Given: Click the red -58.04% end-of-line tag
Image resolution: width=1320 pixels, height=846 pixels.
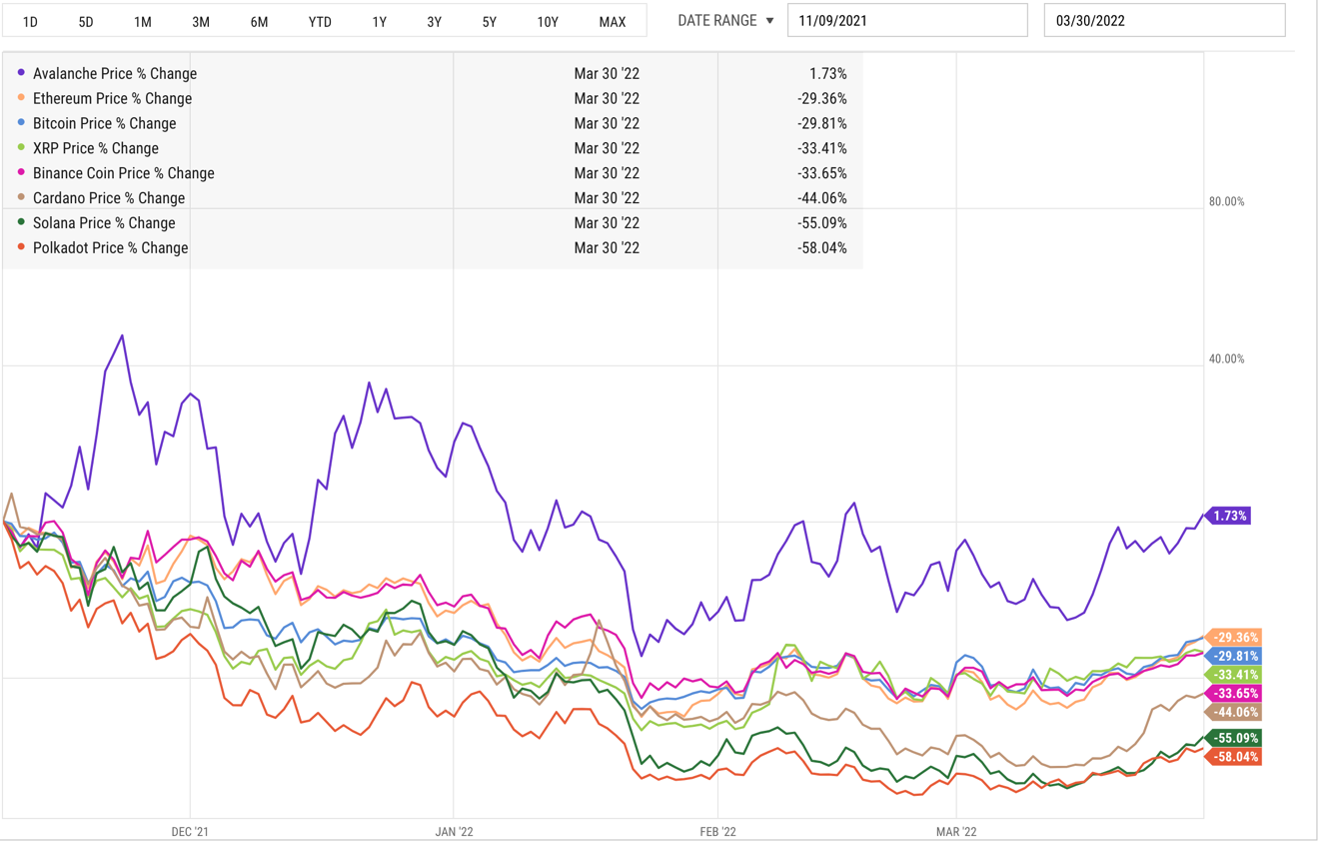Looking at the screenshot, I should tap(1233, 757).
